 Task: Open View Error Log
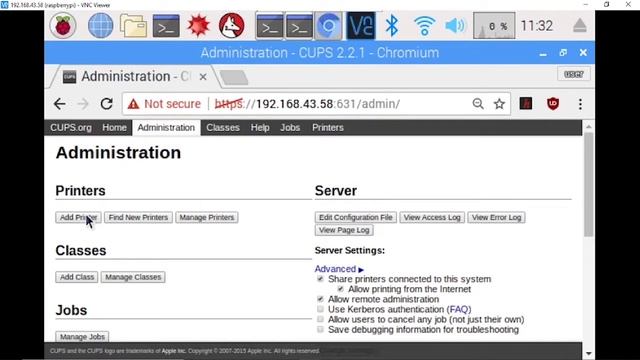(496, 218)
